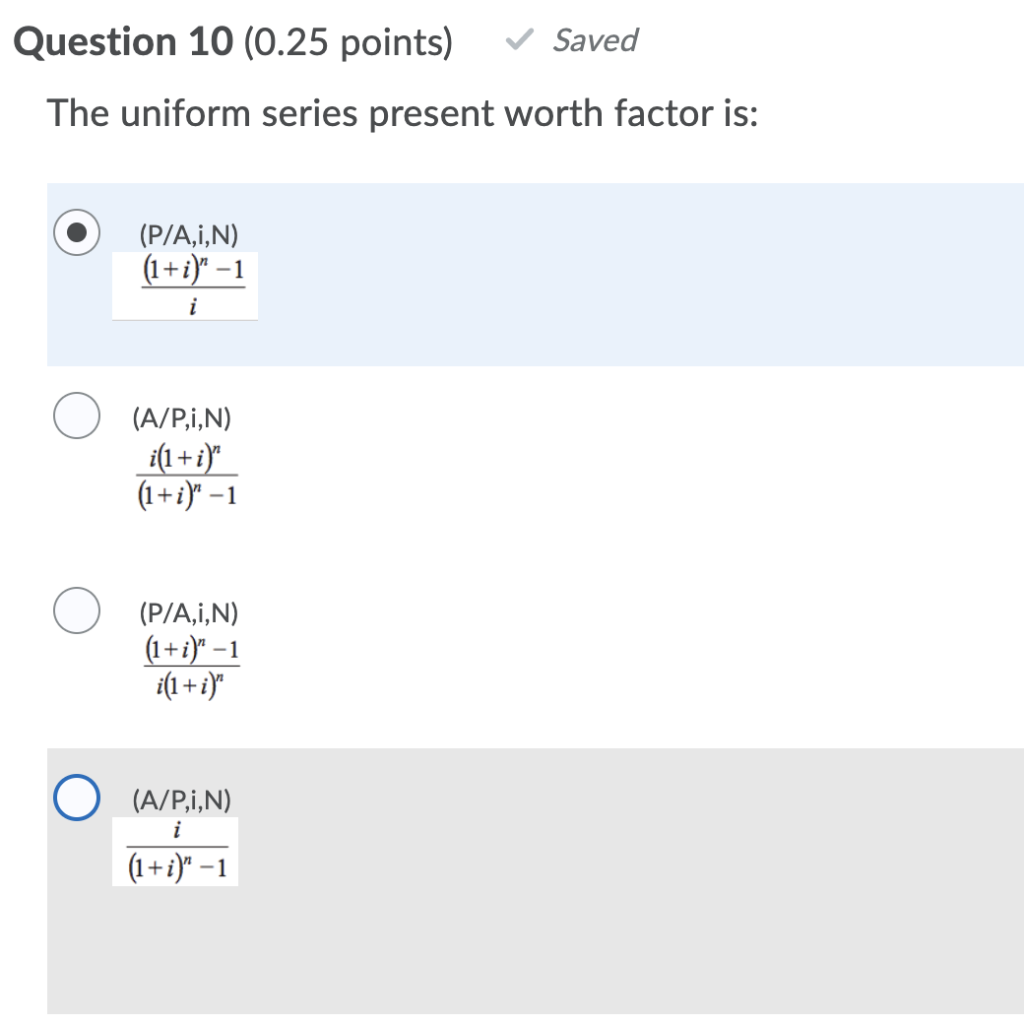Click the gray checkmark icon beside Saved
The width and height of the screenshot is (1024, 1024).
coord(517,40)
